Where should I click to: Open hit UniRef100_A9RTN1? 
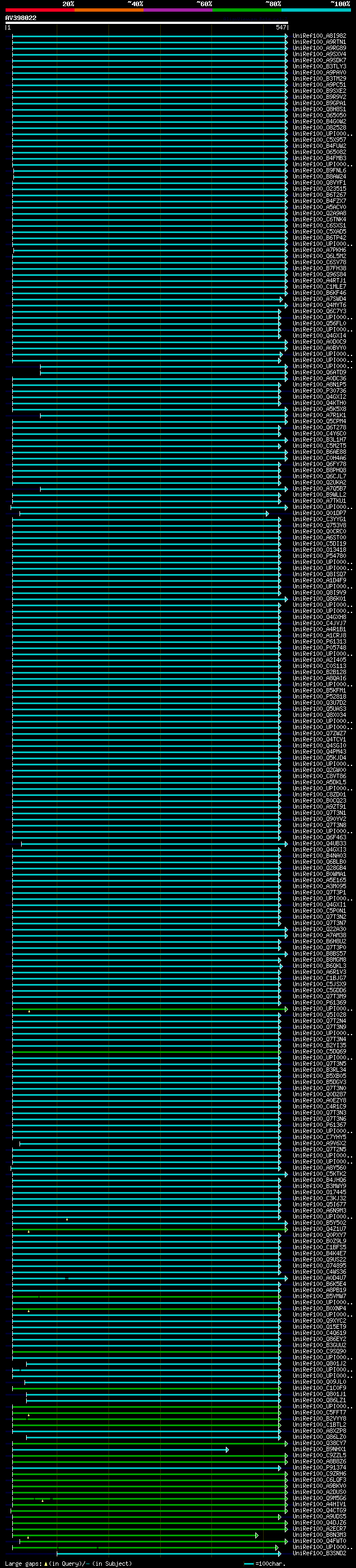coord(319,42)
